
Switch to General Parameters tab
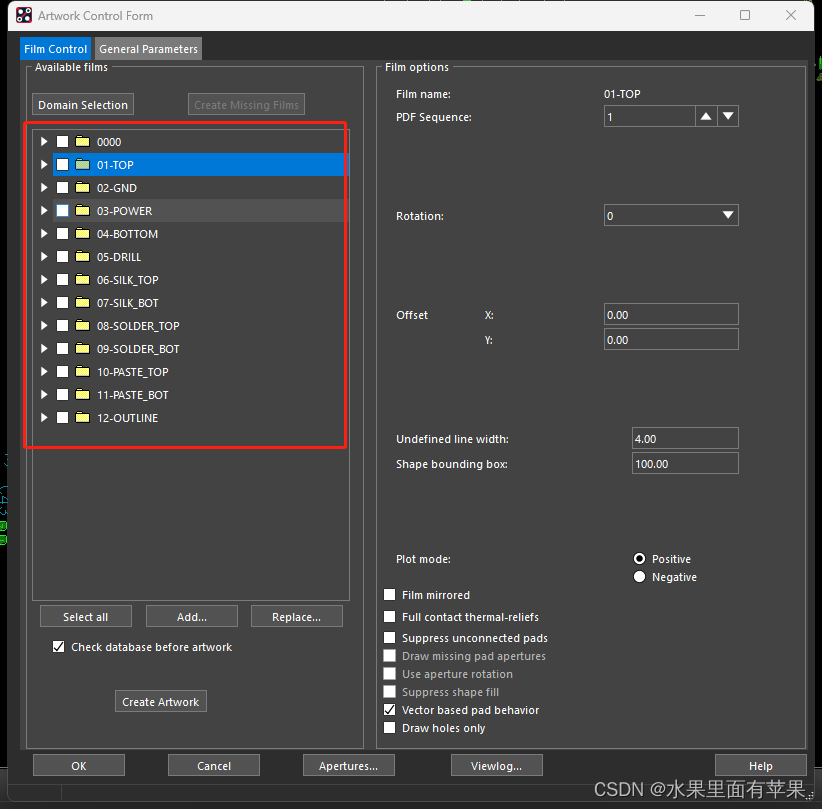(x=148, y=49)
